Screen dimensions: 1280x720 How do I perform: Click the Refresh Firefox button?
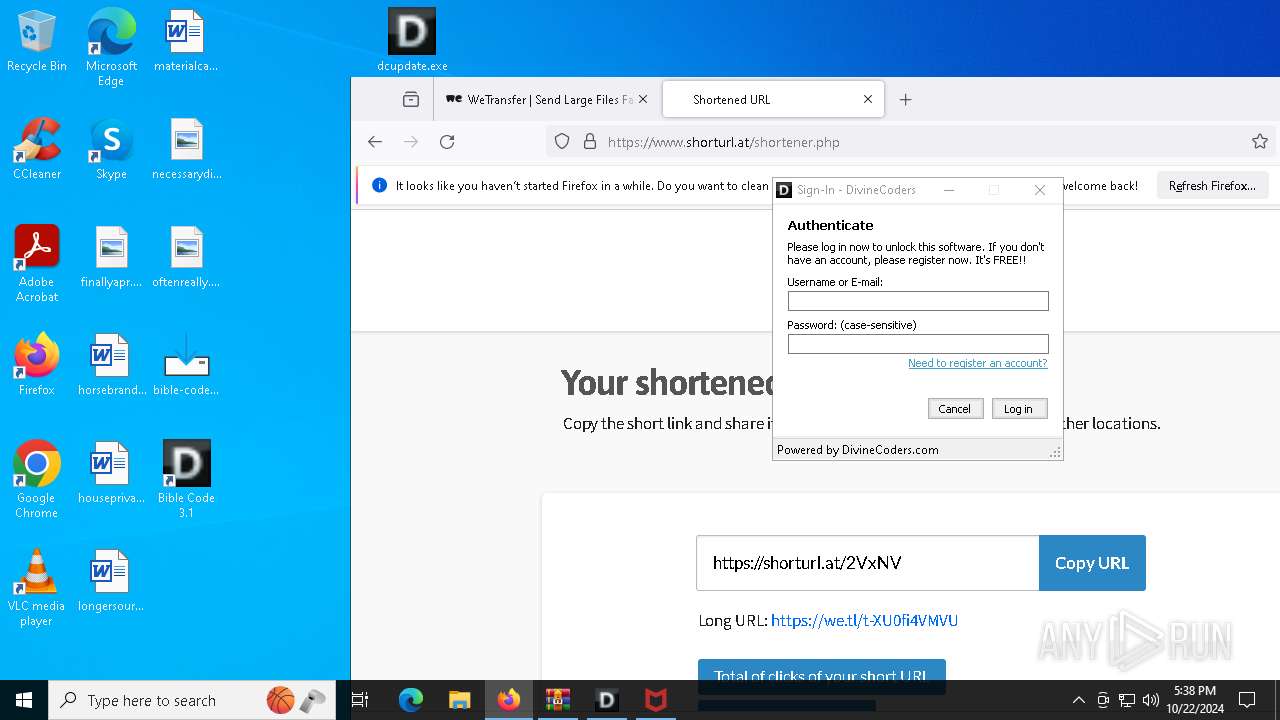(1212, 185)
